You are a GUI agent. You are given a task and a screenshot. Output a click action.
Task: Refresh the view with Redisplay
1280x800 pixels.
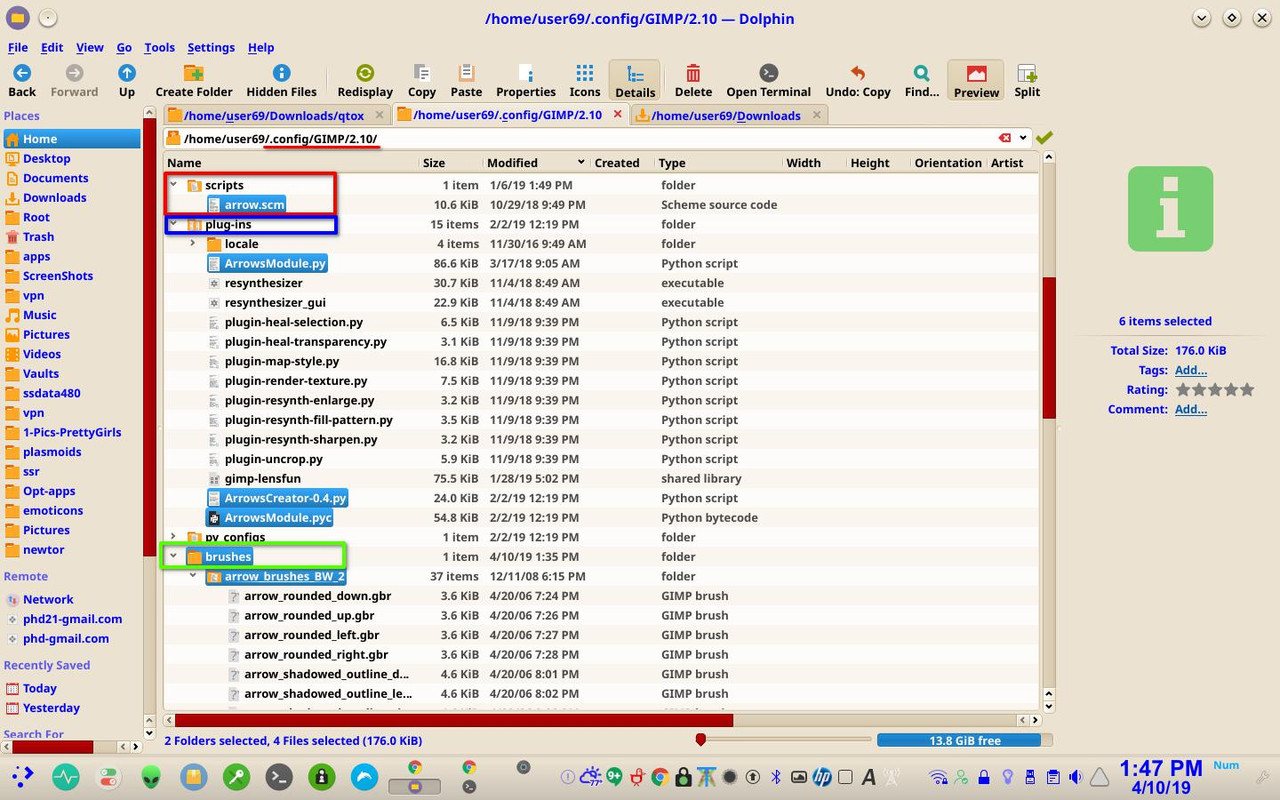[365, 81]
